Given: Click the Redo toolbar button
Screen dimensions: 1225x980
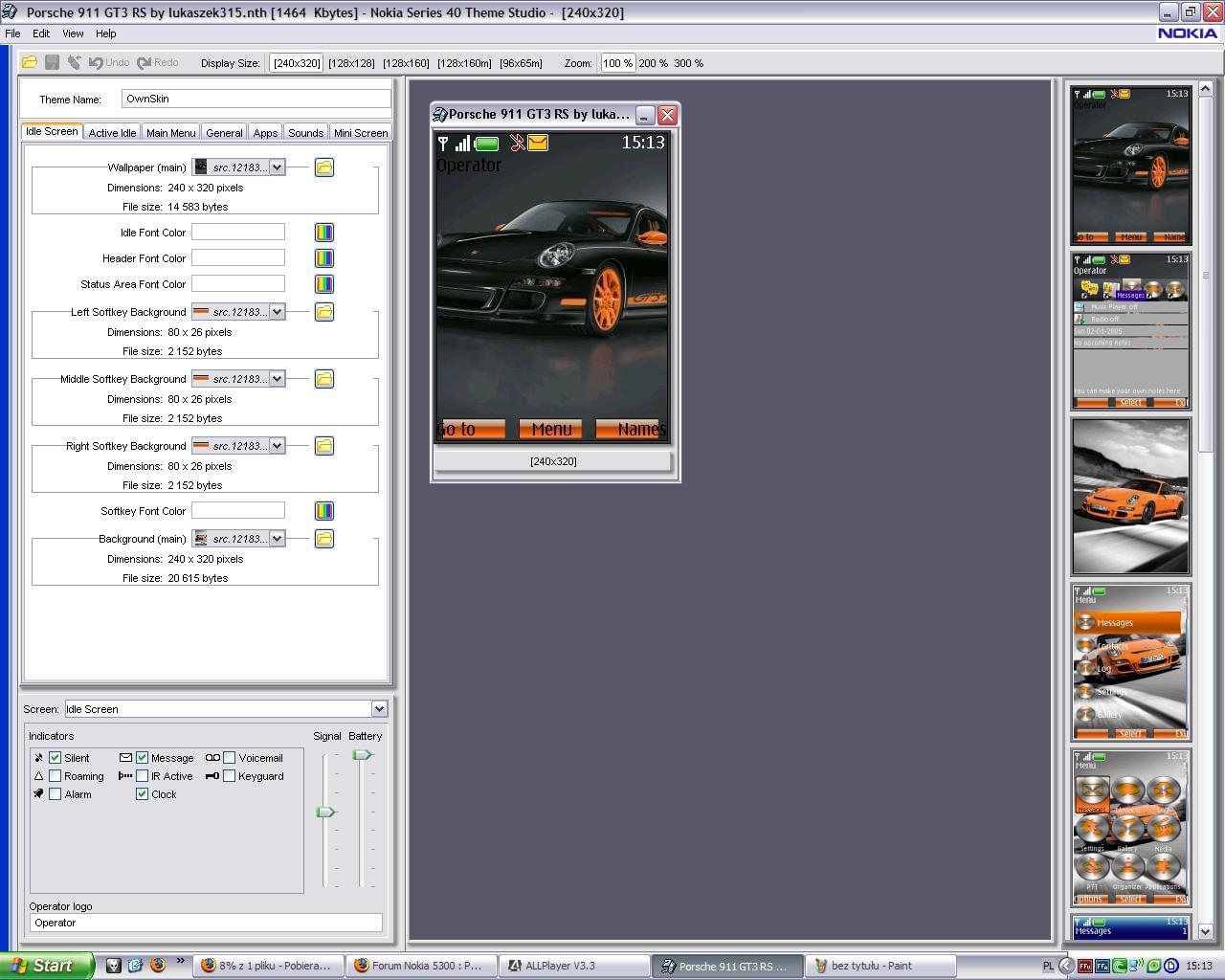Looking at the screenshot, I should coord(158,63).
